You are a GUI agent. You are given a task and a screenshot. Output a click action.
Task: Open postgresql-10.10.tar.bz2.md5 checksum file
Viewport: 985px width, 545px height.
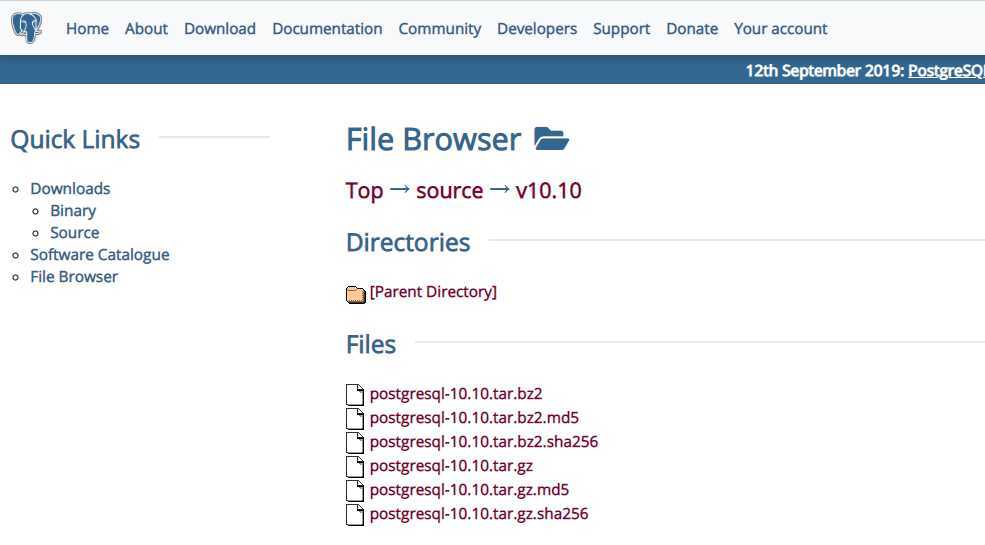tap(474, 418)
